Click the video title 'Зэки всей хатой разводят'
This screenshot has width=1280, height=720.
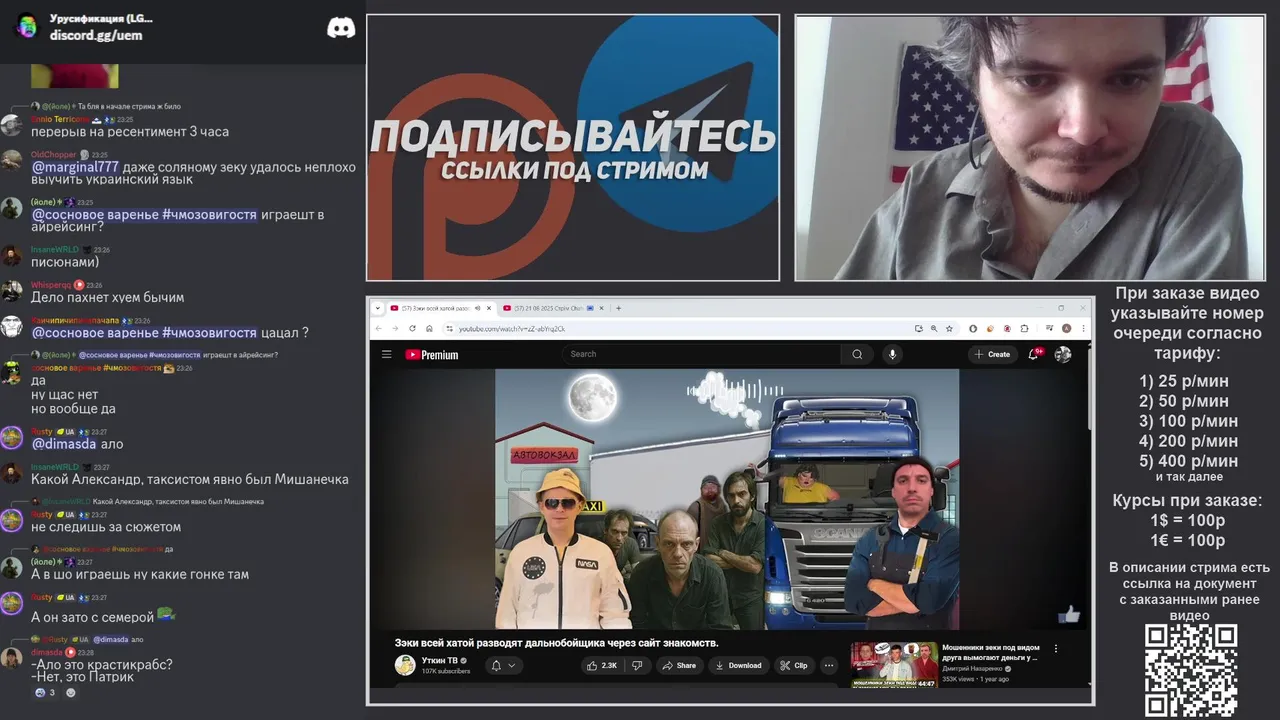556,642
